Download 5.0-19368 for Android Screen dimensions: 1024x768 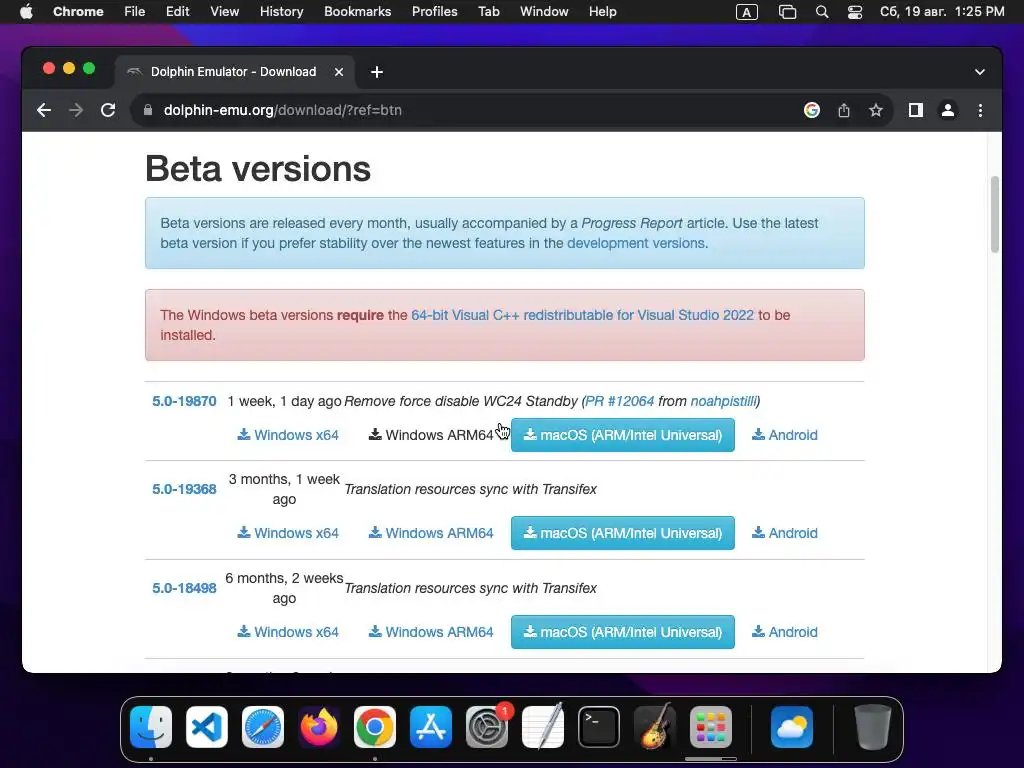784,533
